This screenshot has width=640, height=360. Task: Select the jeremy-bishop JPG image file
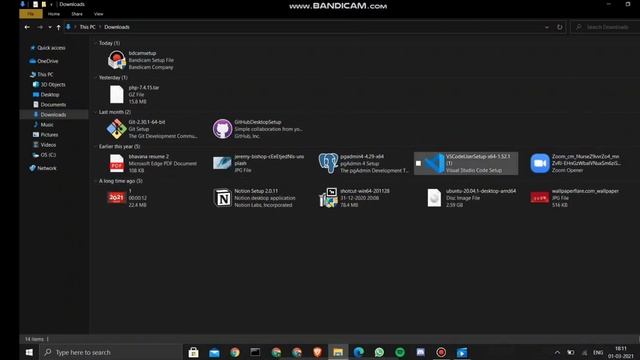click(258, 163)
